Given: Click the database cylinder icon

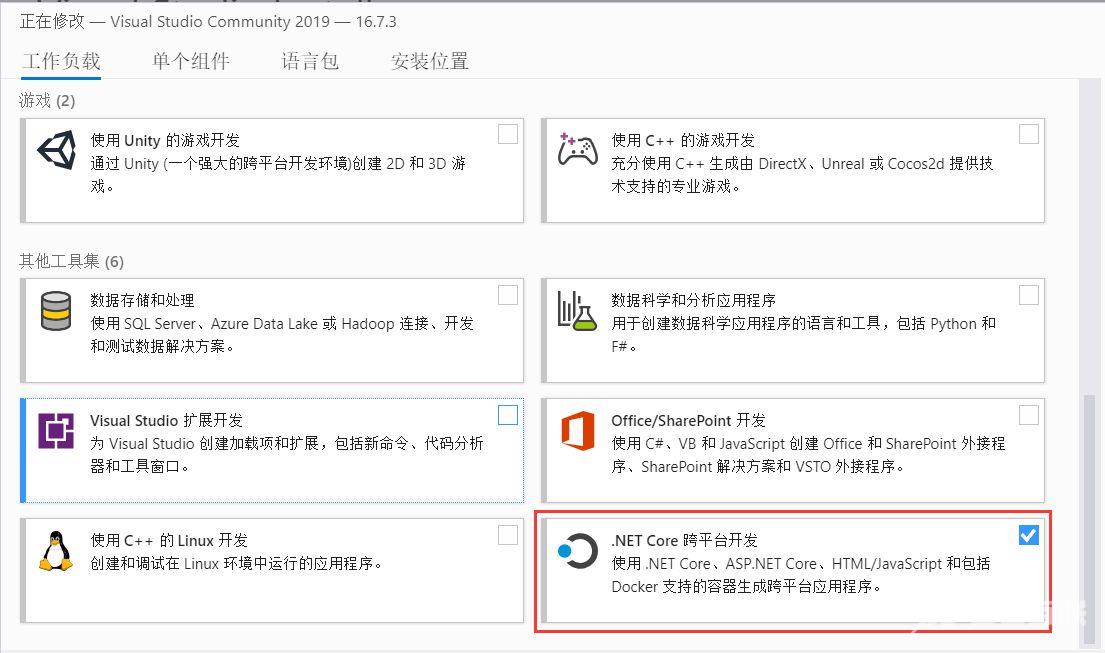Looking at the screenshot, I should coord(56,311).
